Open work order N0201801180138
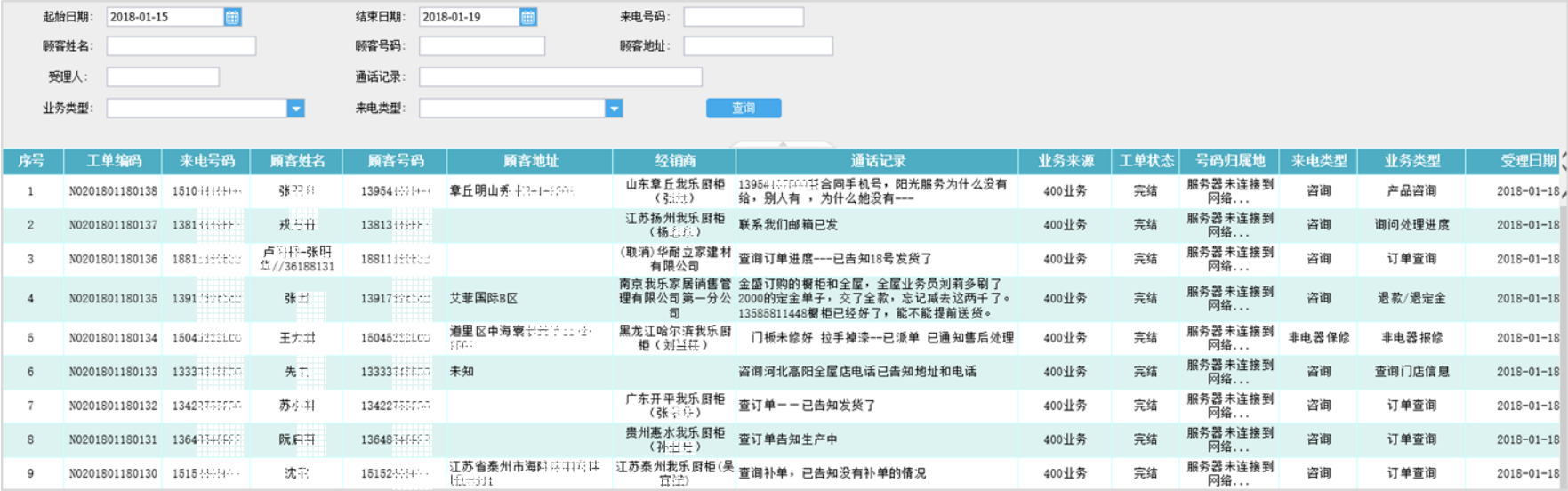1568x491 pixels. 113,191
